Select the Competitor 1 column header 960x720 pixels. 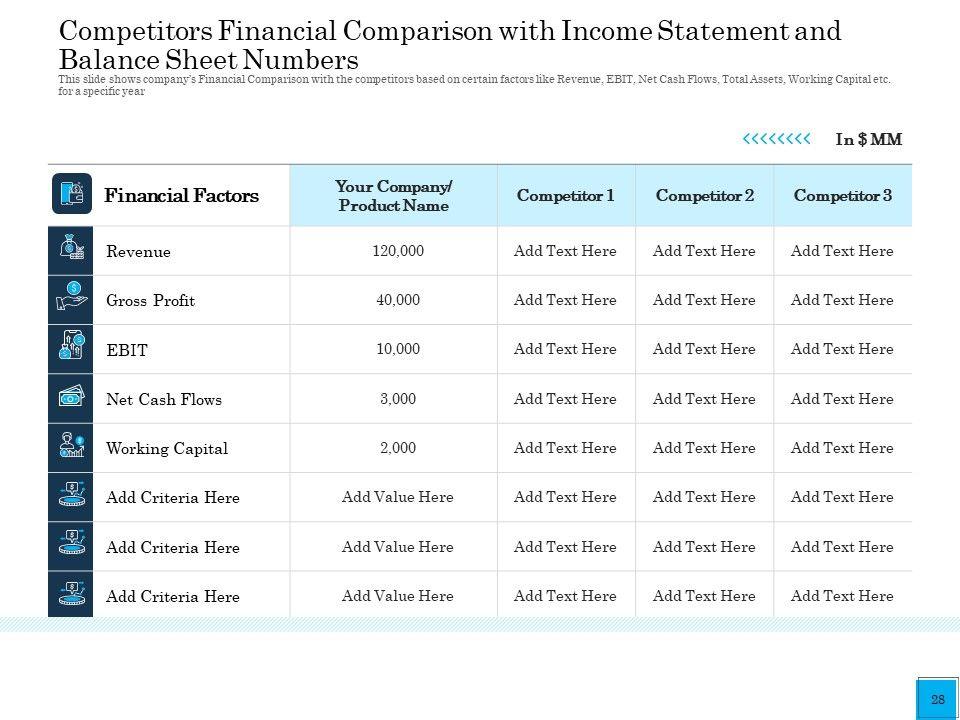pyautogui.click(x=565, y=196)
